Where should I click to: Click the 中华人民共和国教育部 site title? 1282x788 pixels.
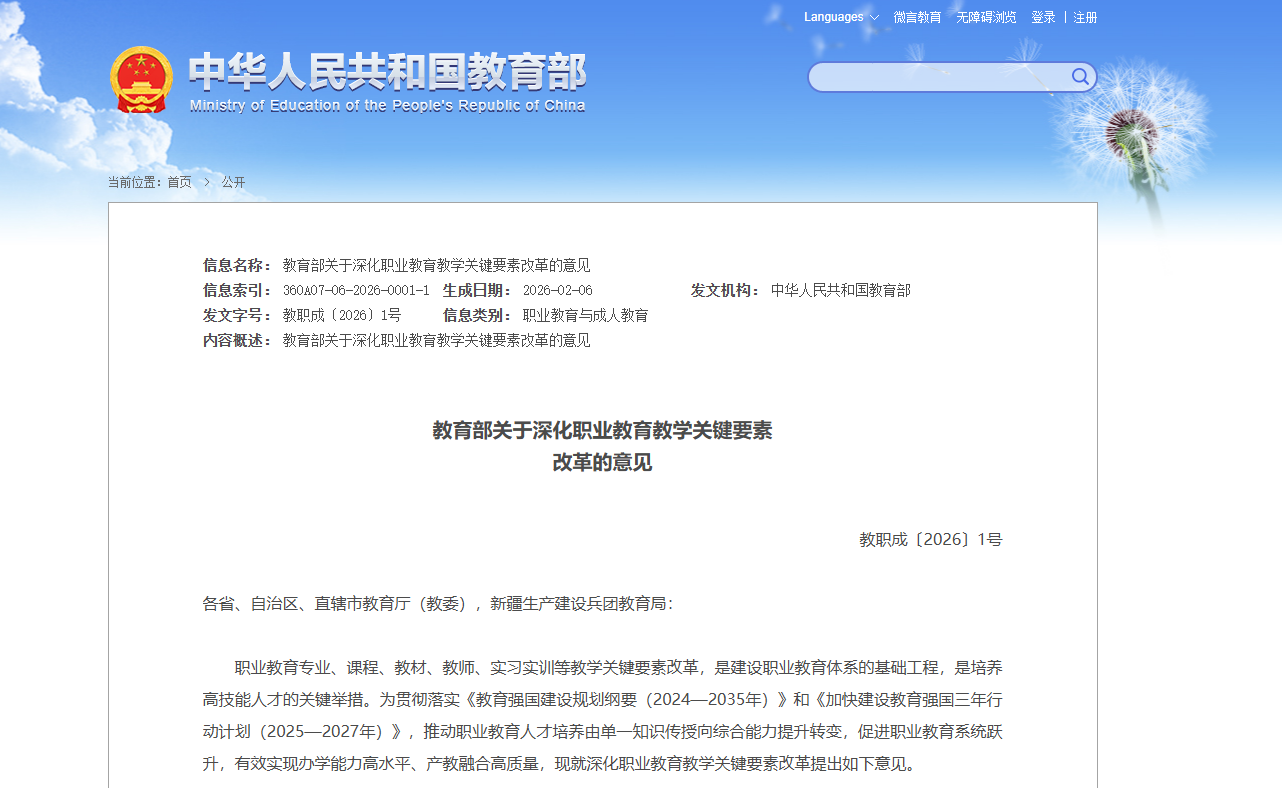click(x=387, y=72)
